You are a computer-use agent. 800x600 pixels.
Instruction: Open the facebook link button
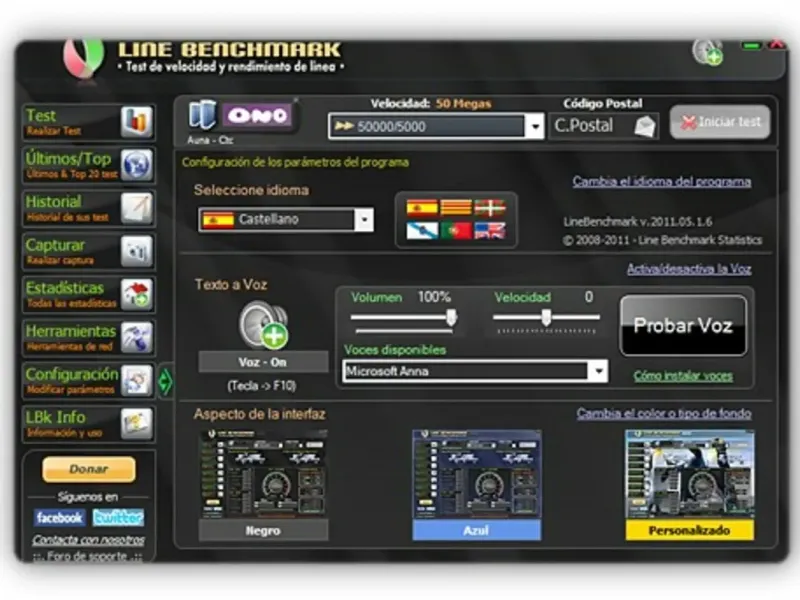tap(59, 518)
